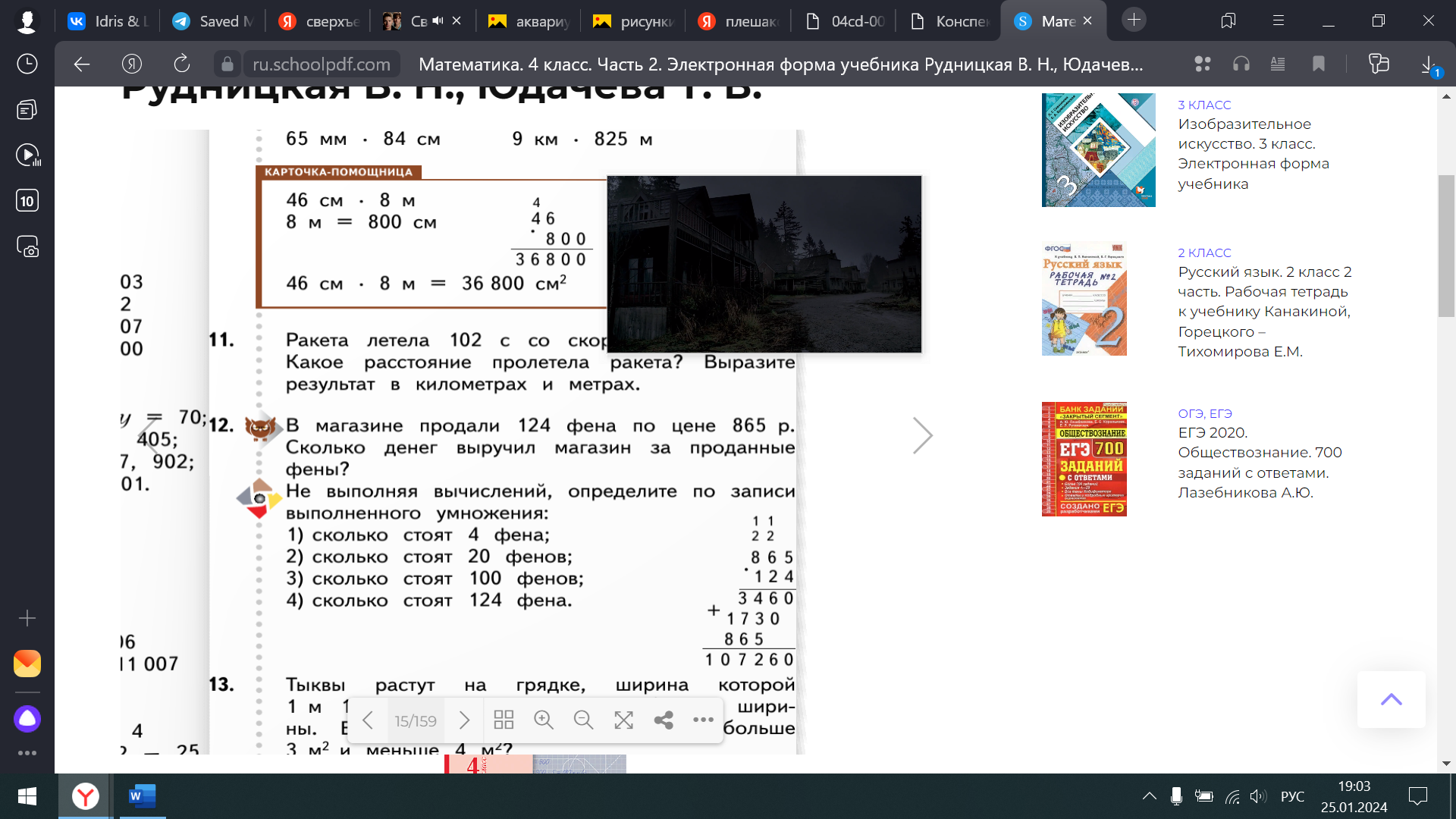The height and width of the screenshot is (819, 1456).
Task: Flip to the next textbook page arrow
Action: pos(922,435)
